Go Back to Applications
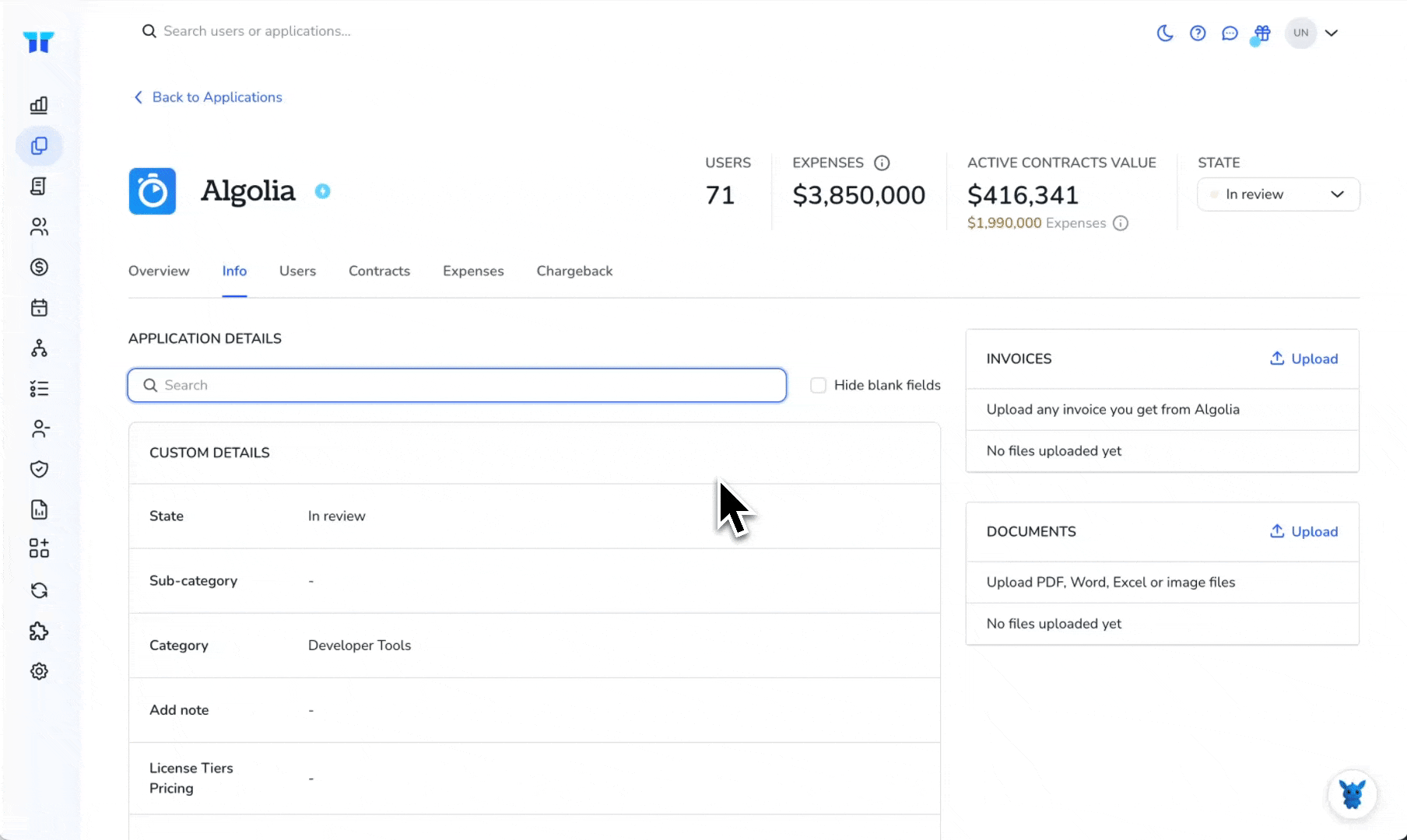 208,97
